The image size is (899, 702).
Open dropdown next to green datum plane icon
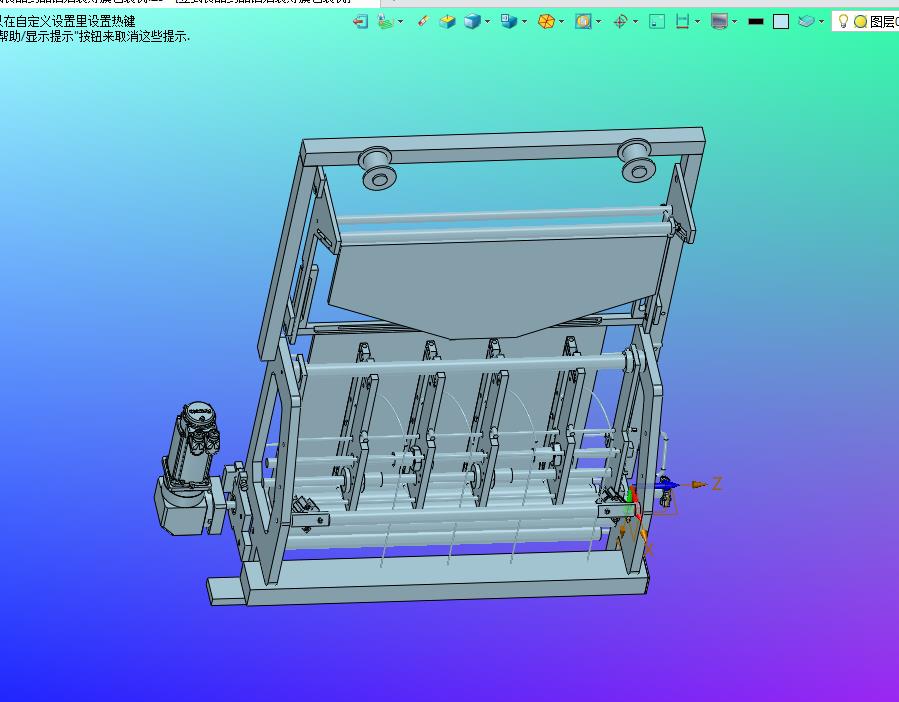point(400,22)
